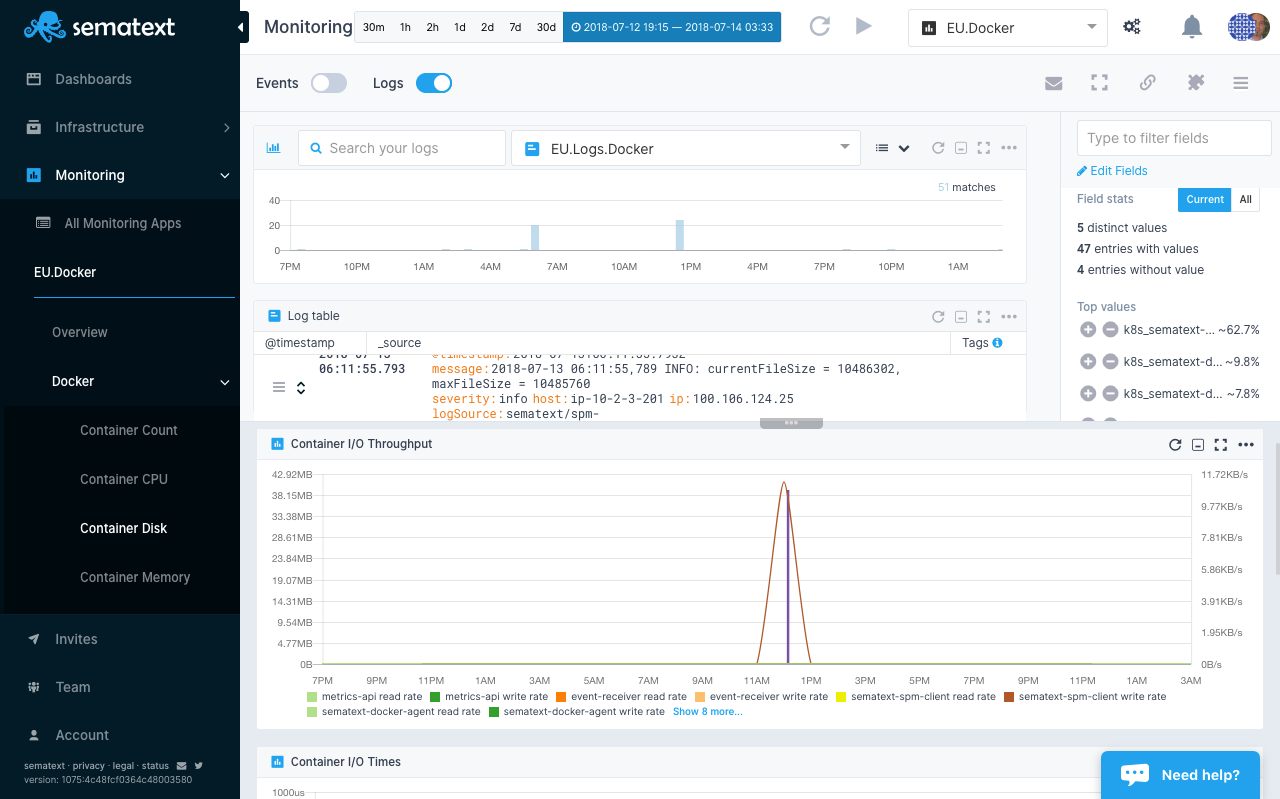Open Container Memory report
Viewport: 1280px width, 799px height.
(135, 577)
